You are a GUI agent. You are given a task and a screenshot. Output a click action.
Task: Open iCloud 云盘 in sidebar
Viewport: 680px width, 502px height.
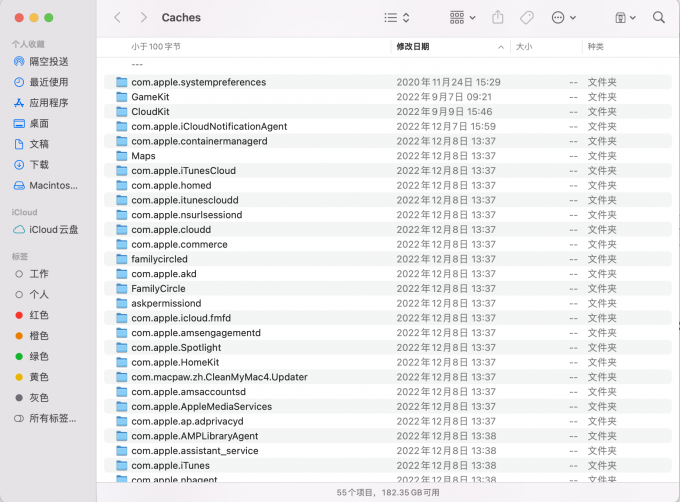(46, 230)
